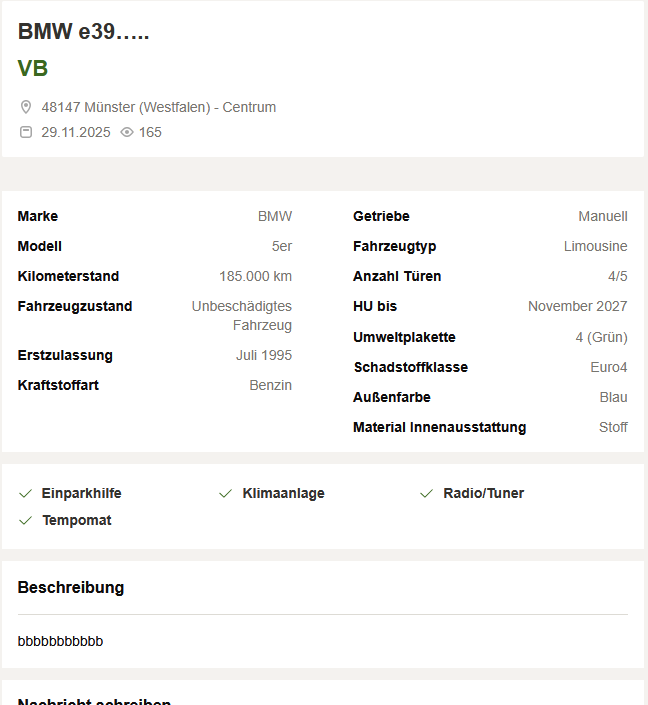Click the green VB price label
648x705 pixels.
pyautogui.click(x=33, y=69)
